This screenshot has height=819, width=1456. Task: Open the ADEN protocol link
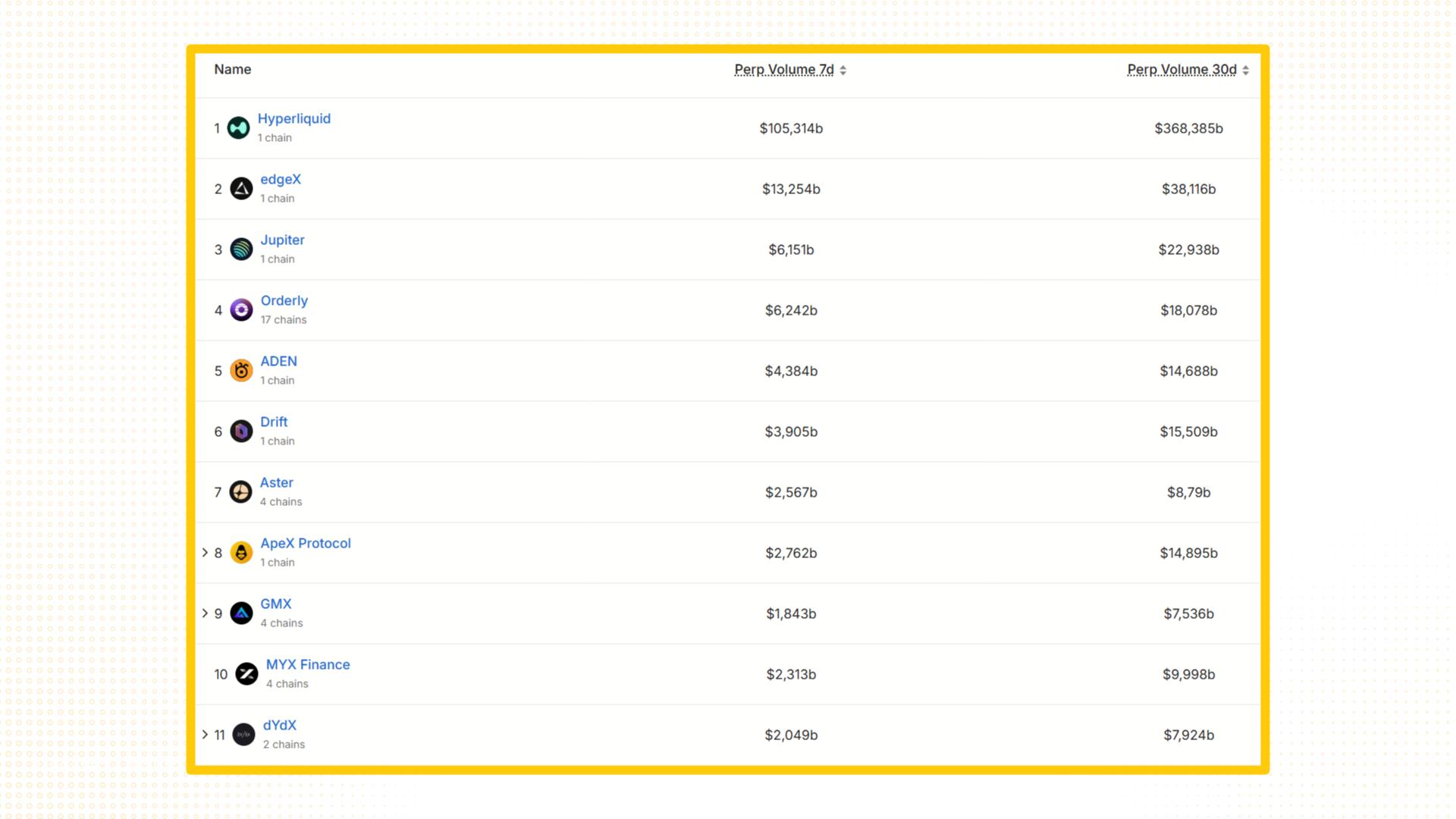[x=278, y=361]
